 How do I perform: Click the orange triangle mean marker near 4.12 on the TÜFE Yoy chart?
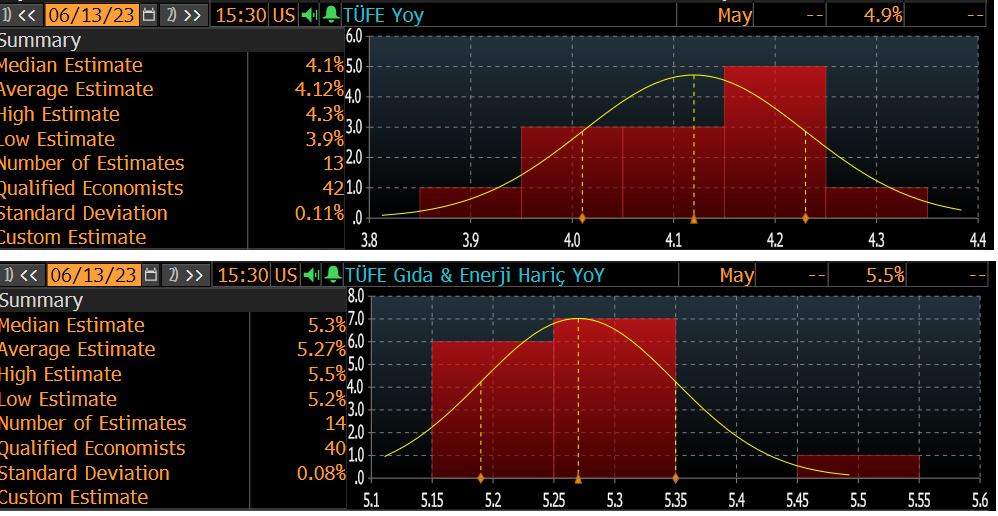coord(694,220)
